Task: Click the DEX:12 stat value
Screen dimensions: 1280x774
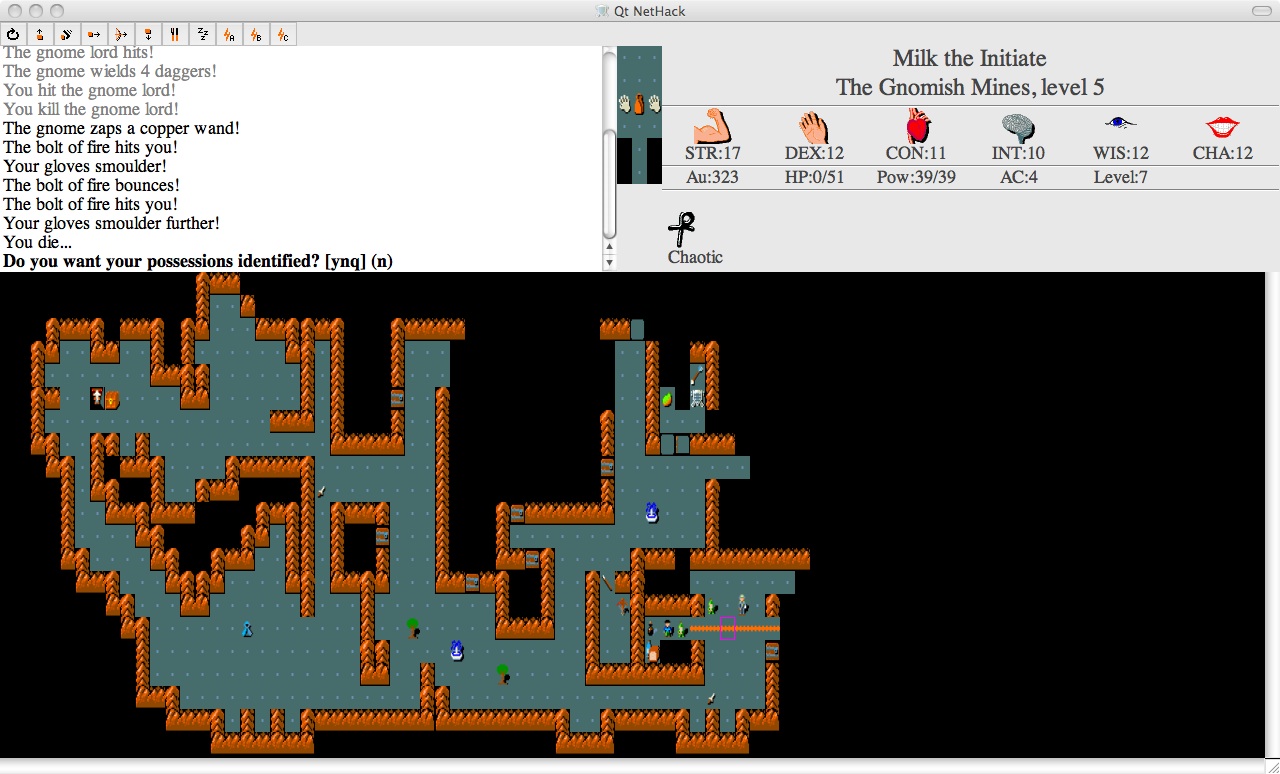Action: (x=816, y=153)
